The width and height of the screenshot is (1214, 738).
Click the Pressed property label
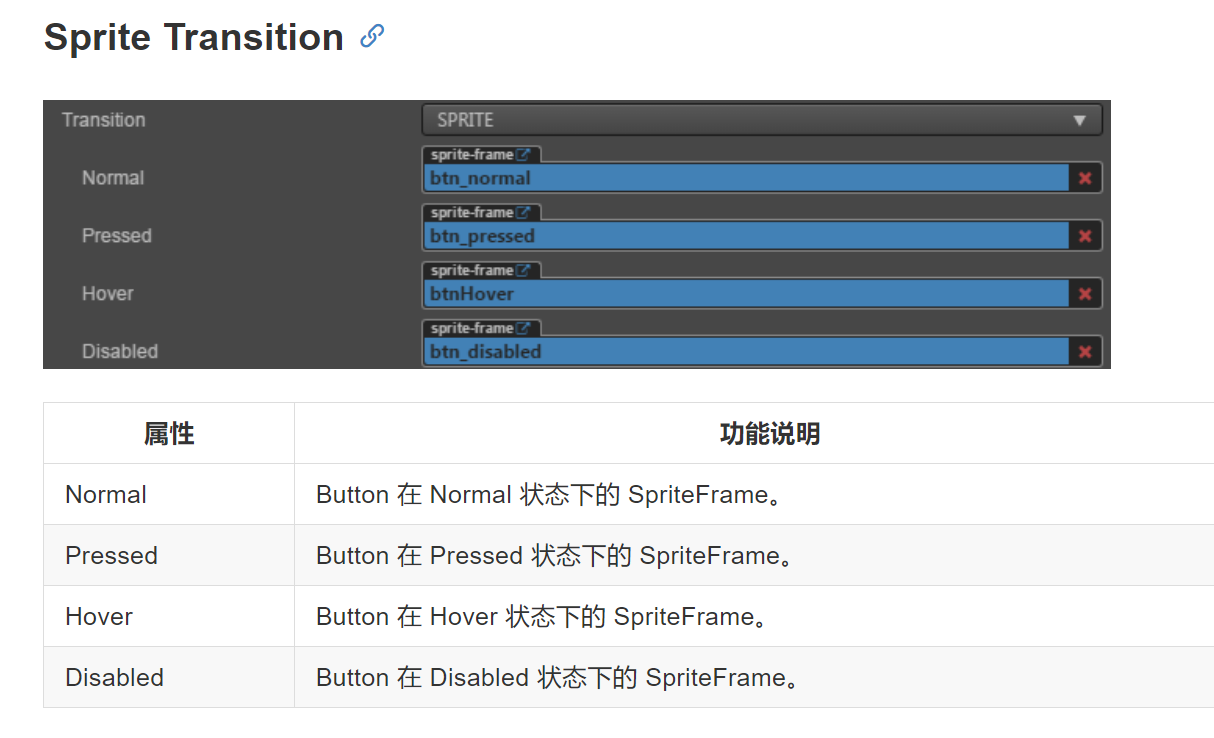point(117,235)
